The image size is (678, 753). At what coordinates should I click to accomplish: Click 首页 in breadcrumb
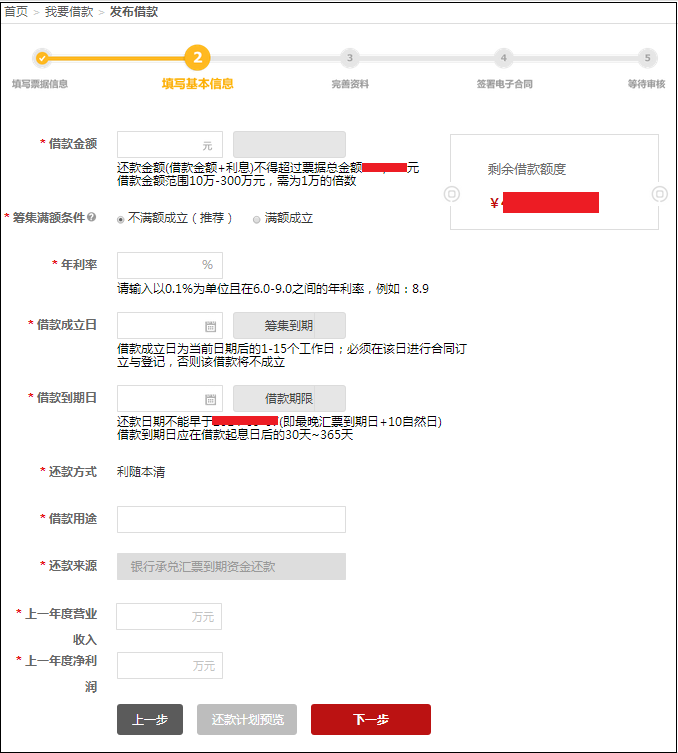[16, 12]
